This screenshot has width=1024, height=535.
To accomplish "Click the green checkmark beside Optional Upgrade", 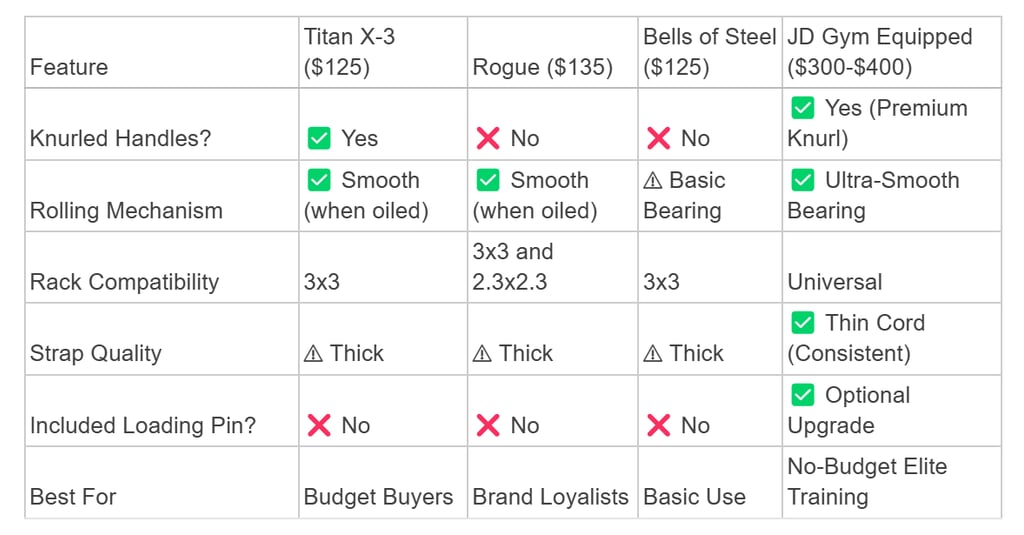I will [802, 395].
